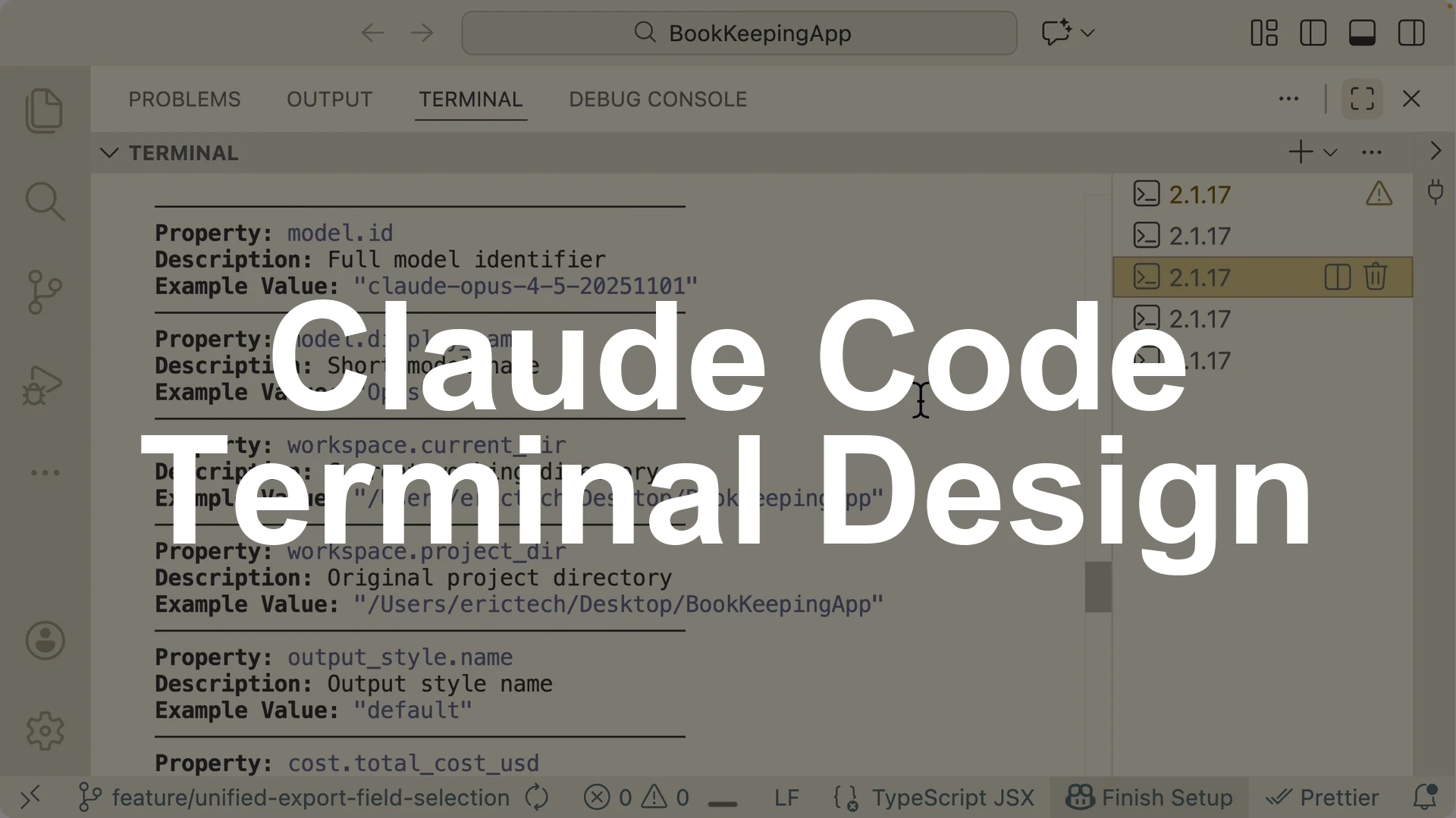
Task: Switch to the PROBLEMS tab
Action: pyautogui.click(x=184, y=99)
